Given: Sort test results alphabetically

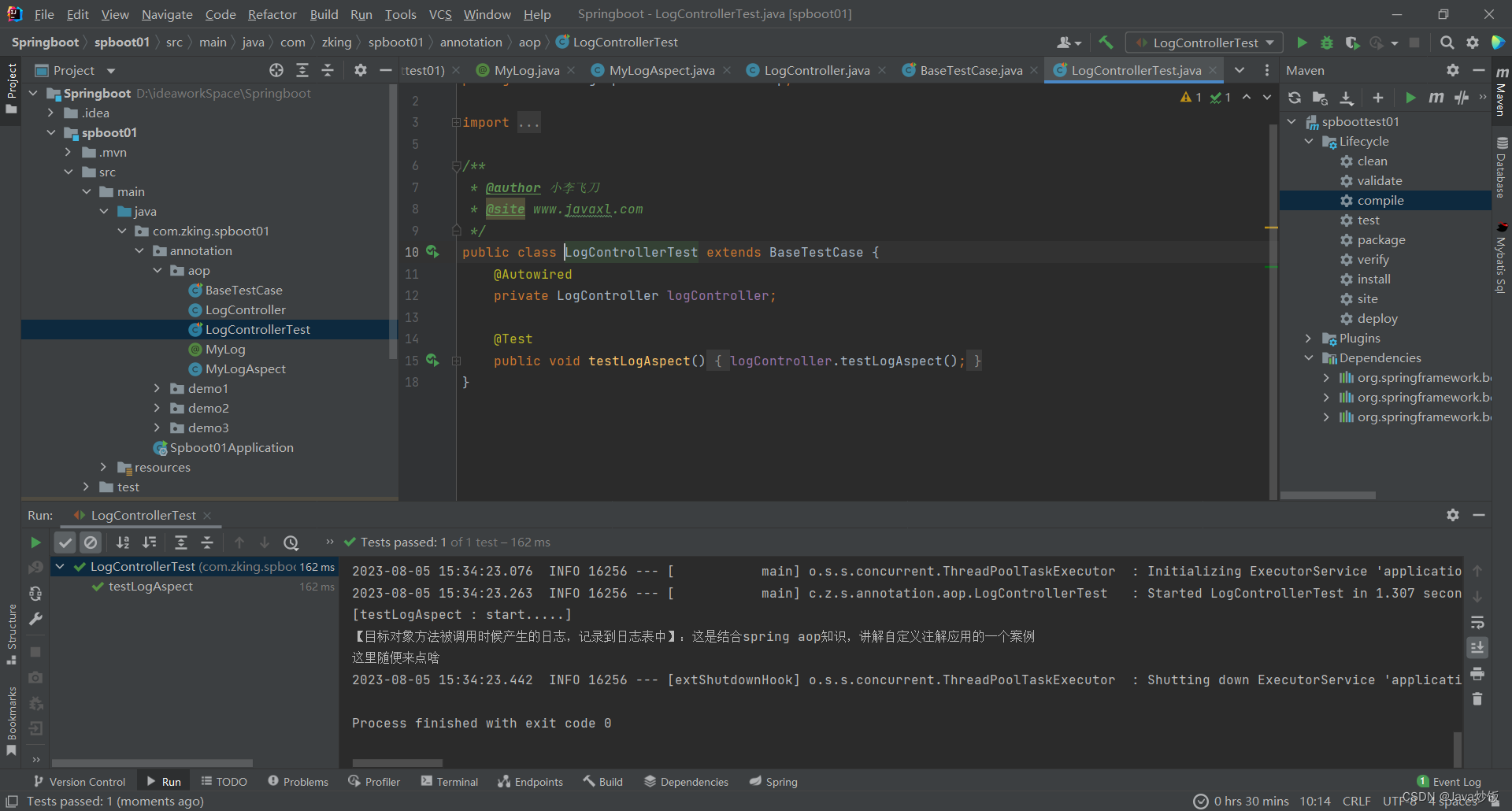Looking at the screenshot, I should coord(123,543).
